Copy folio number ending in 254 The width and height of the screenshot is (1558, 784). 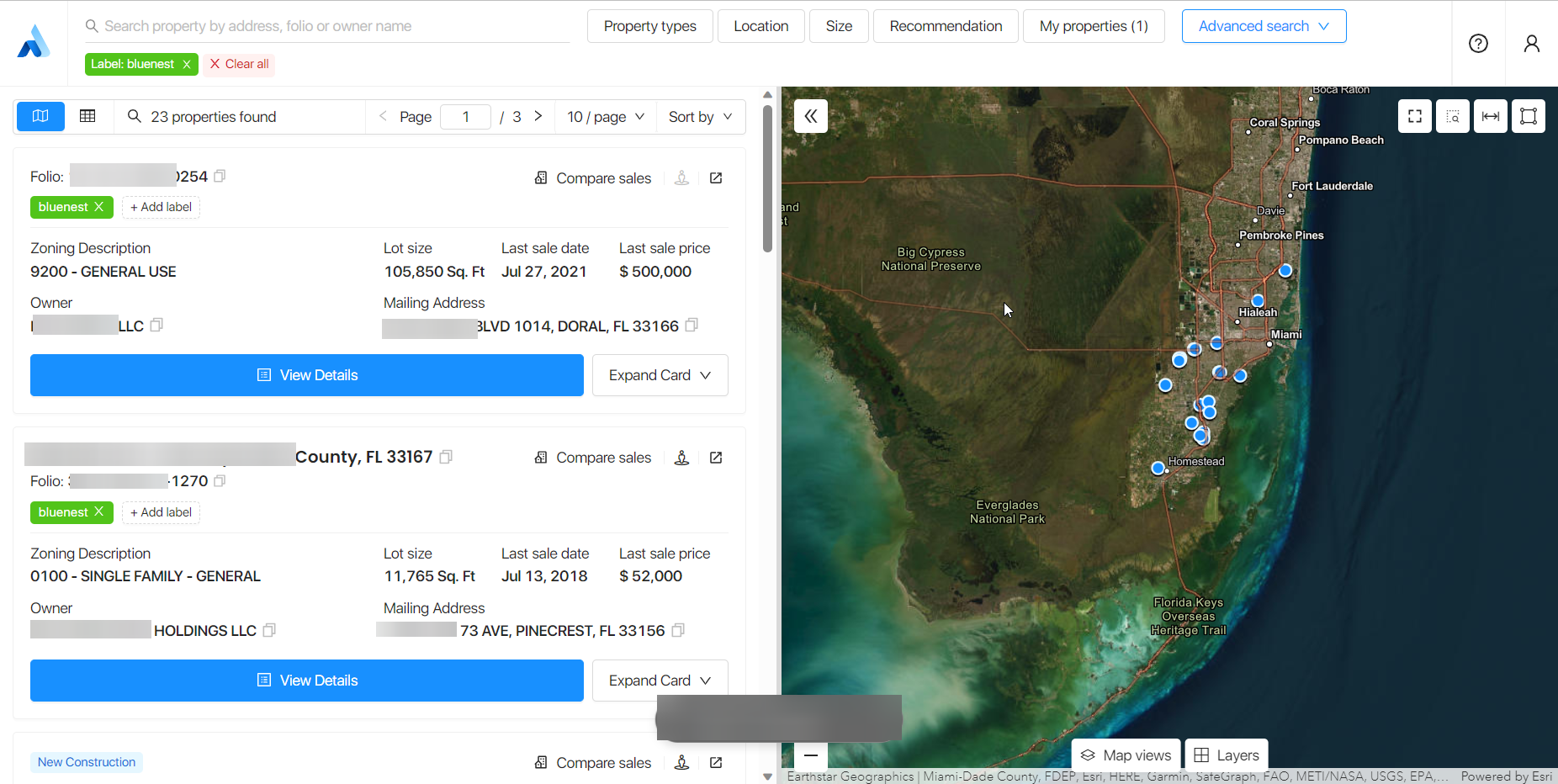click(x=220, y=176)
